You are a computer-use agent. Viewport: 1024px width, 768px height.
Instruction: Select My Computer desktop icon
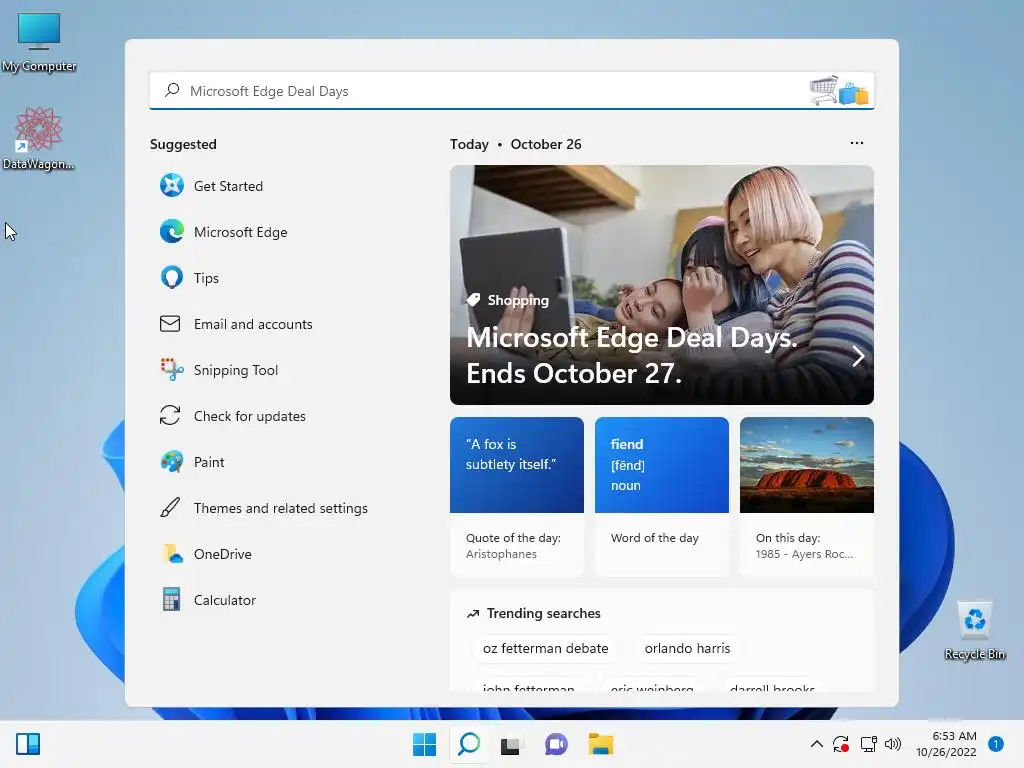(x=39, y=42)
